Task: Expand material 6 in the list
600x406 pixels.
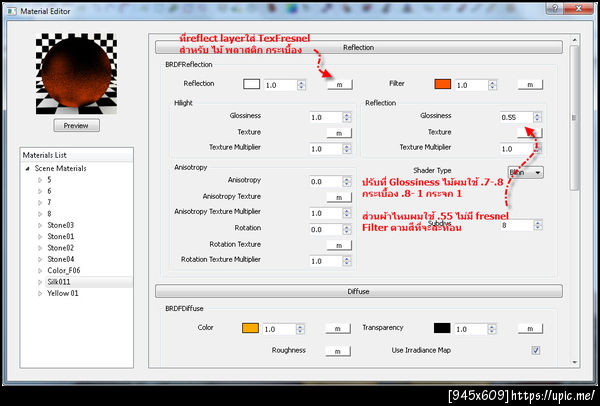Action: click(x=40, y=191)
